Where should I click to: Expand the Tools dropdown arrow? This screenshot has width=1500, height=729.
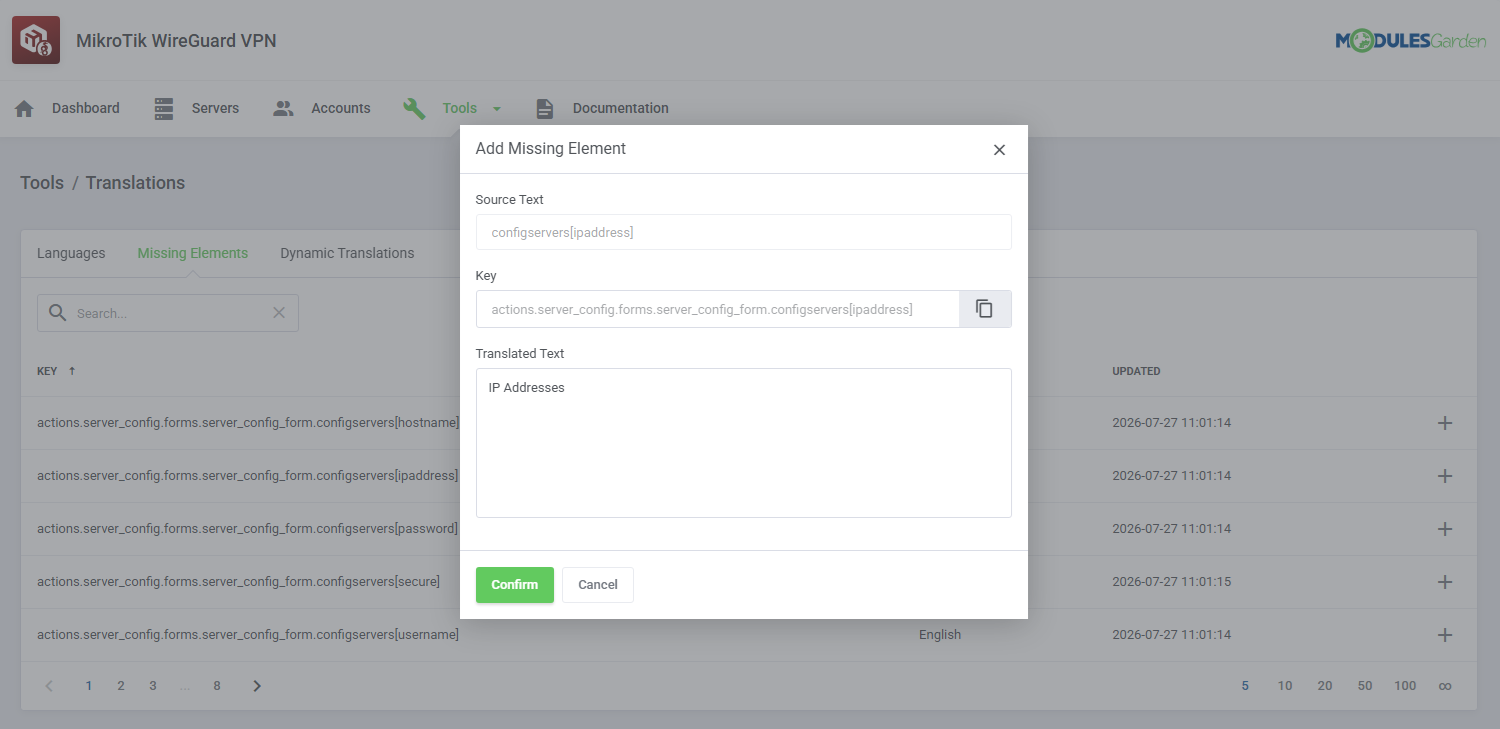pos(497,108)
